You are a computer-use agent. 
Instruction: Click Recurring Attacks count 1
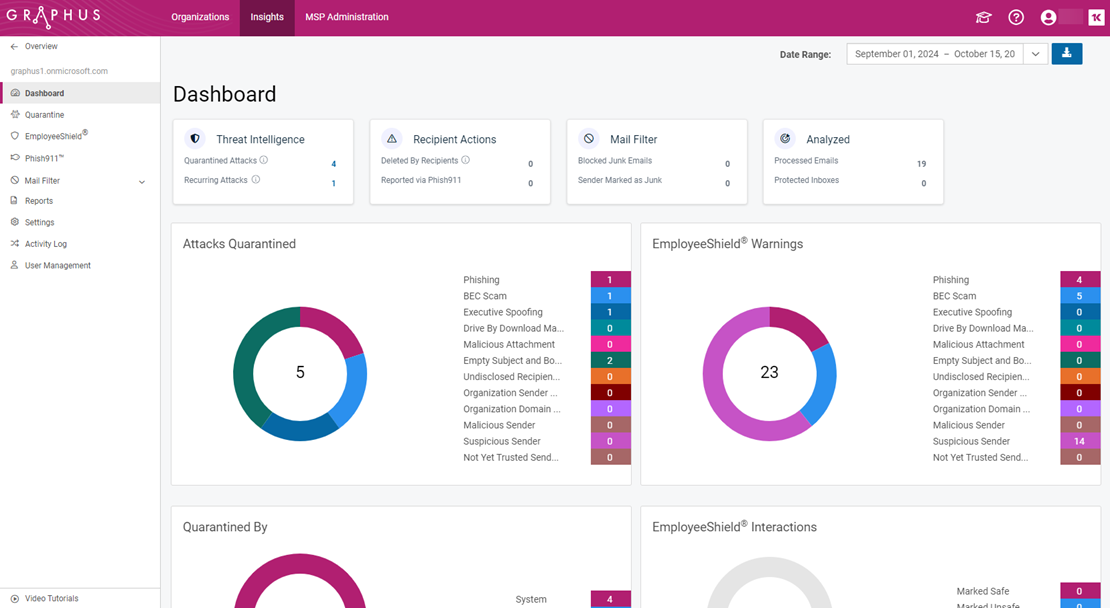(x=333, y=183)
